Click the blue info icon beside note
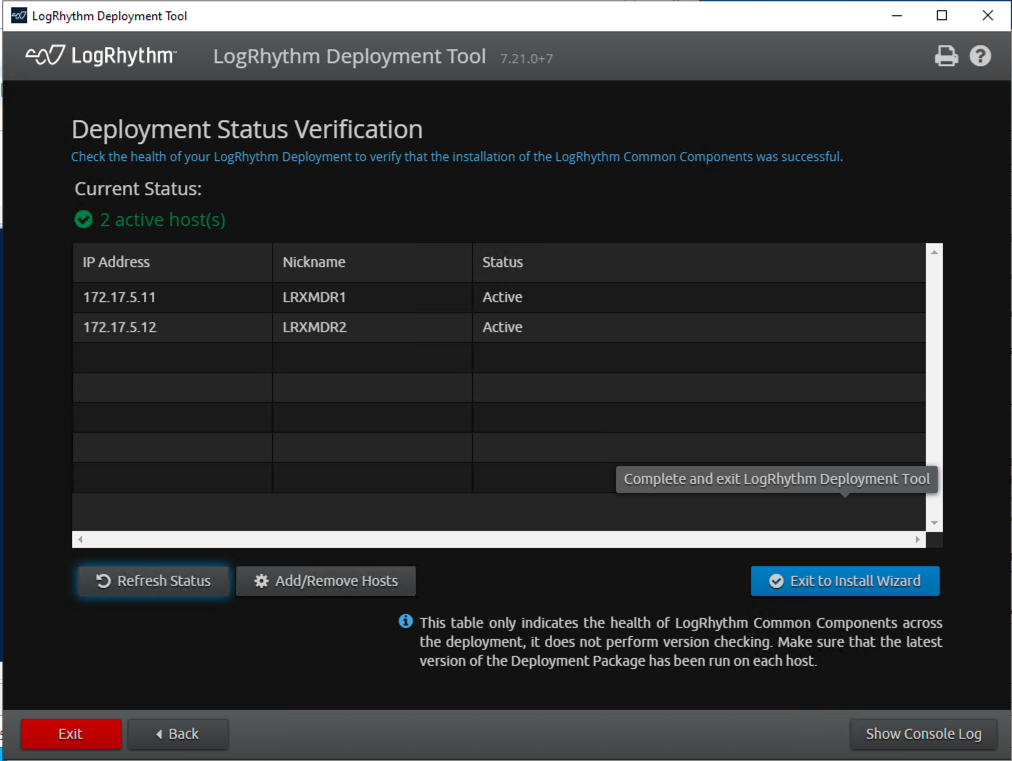 (406, 621)
